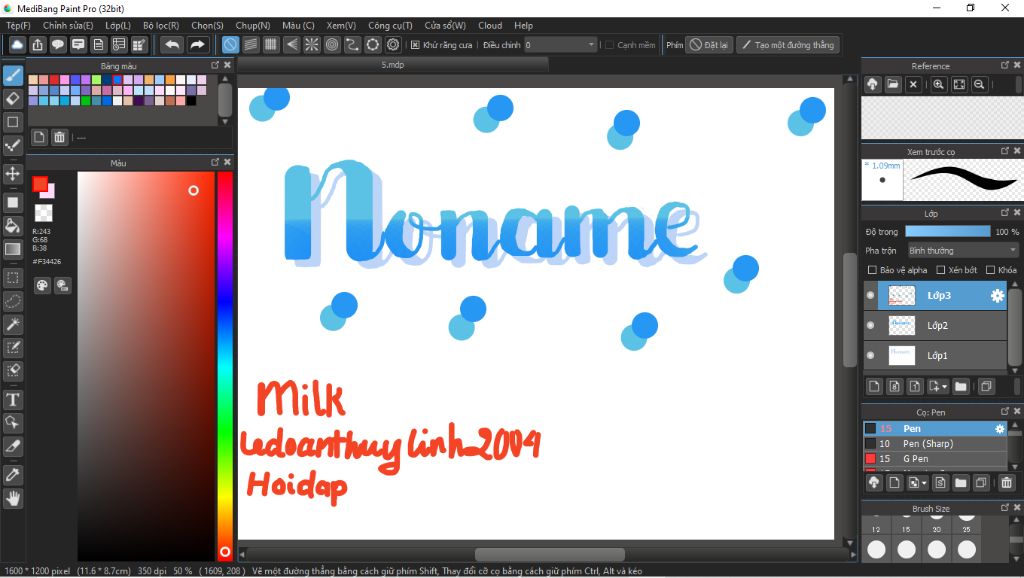
Task: Enable the Bảo vệ alpha checkbox
Action: tap(872, 270)
